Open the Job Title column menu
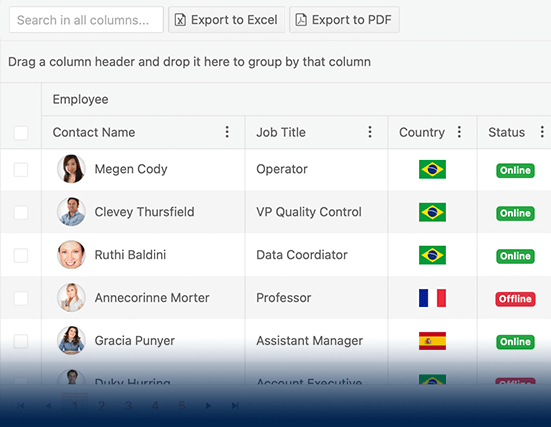The width and height of the screenshot is (551, 427). [370, 132]
